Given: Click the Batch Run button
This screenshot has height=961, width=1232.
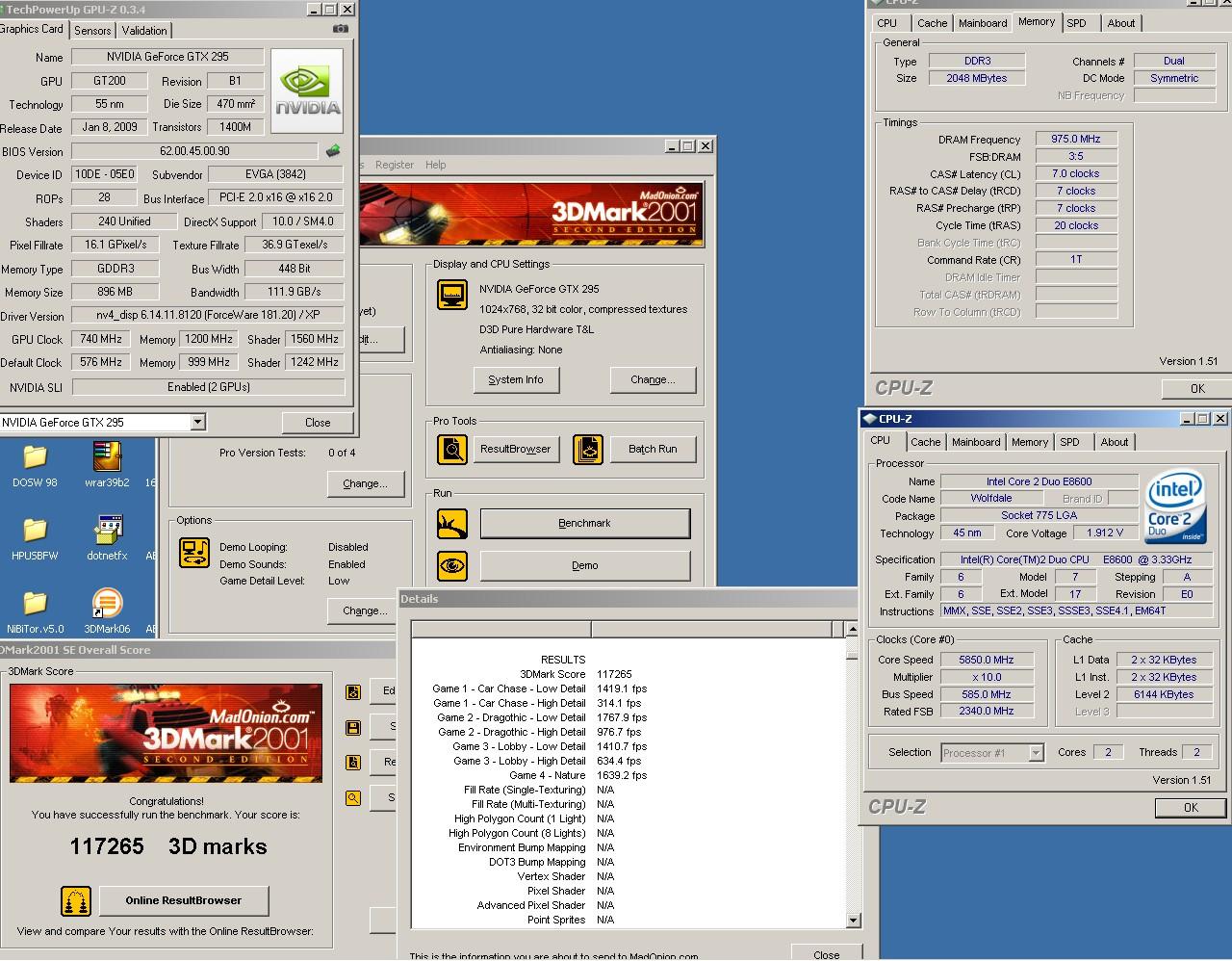Looking at the screenshot, I should coord(653,450).
